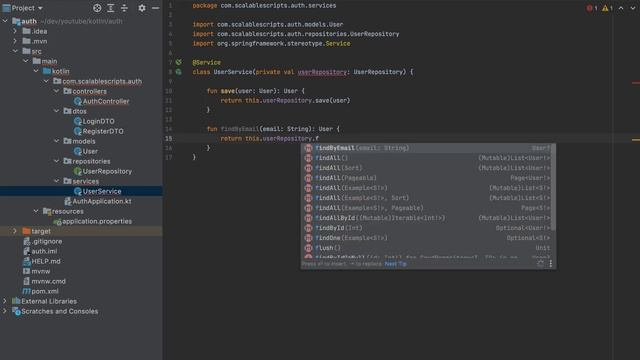Open the pom.xml Maven file

pyautogui.click(x=41, y=291)
